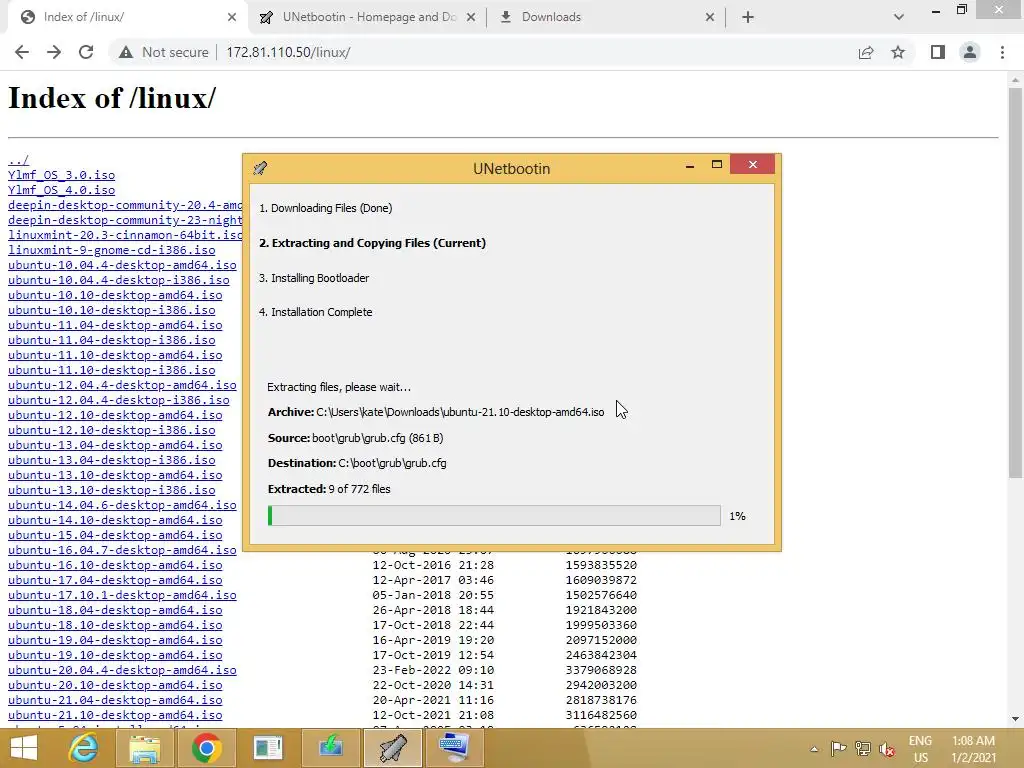Download Ylmf_OS_3.0.iso

tap(61, 175)
